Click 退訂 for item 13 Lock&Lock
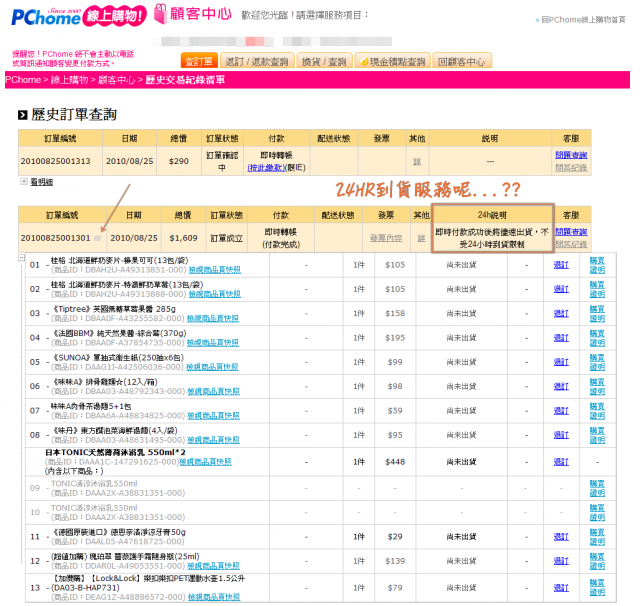 pos(561,588)
